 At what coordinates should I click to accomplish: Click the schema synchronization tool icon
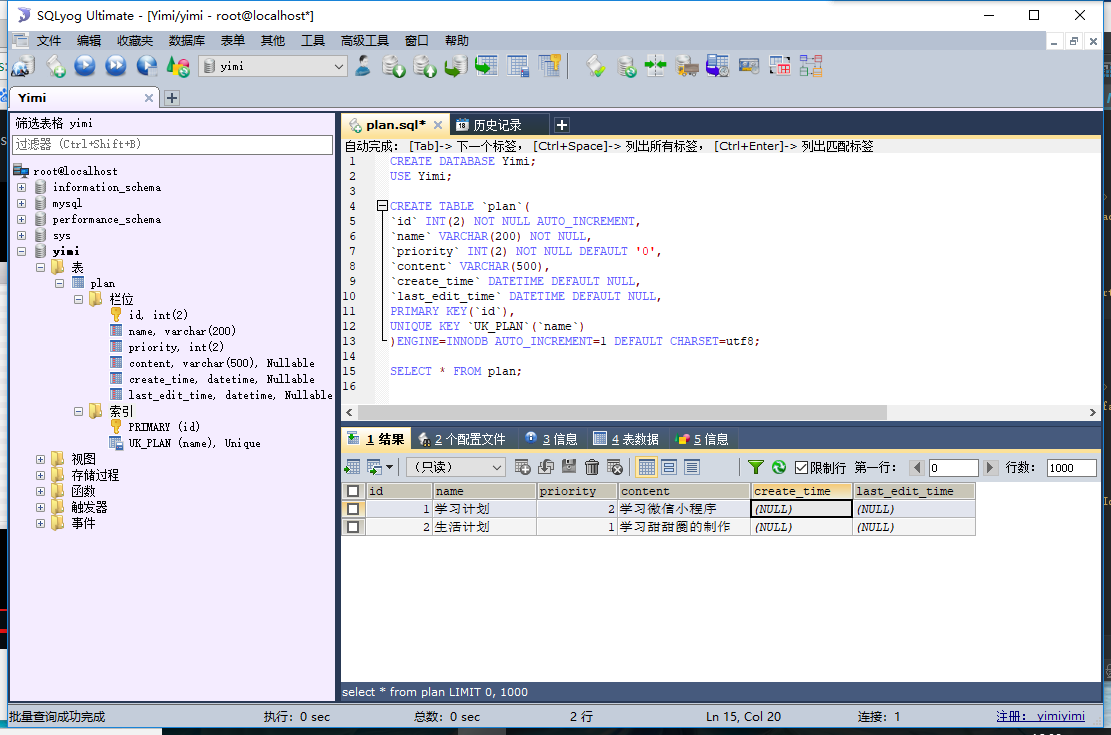(x=655, y=67)
